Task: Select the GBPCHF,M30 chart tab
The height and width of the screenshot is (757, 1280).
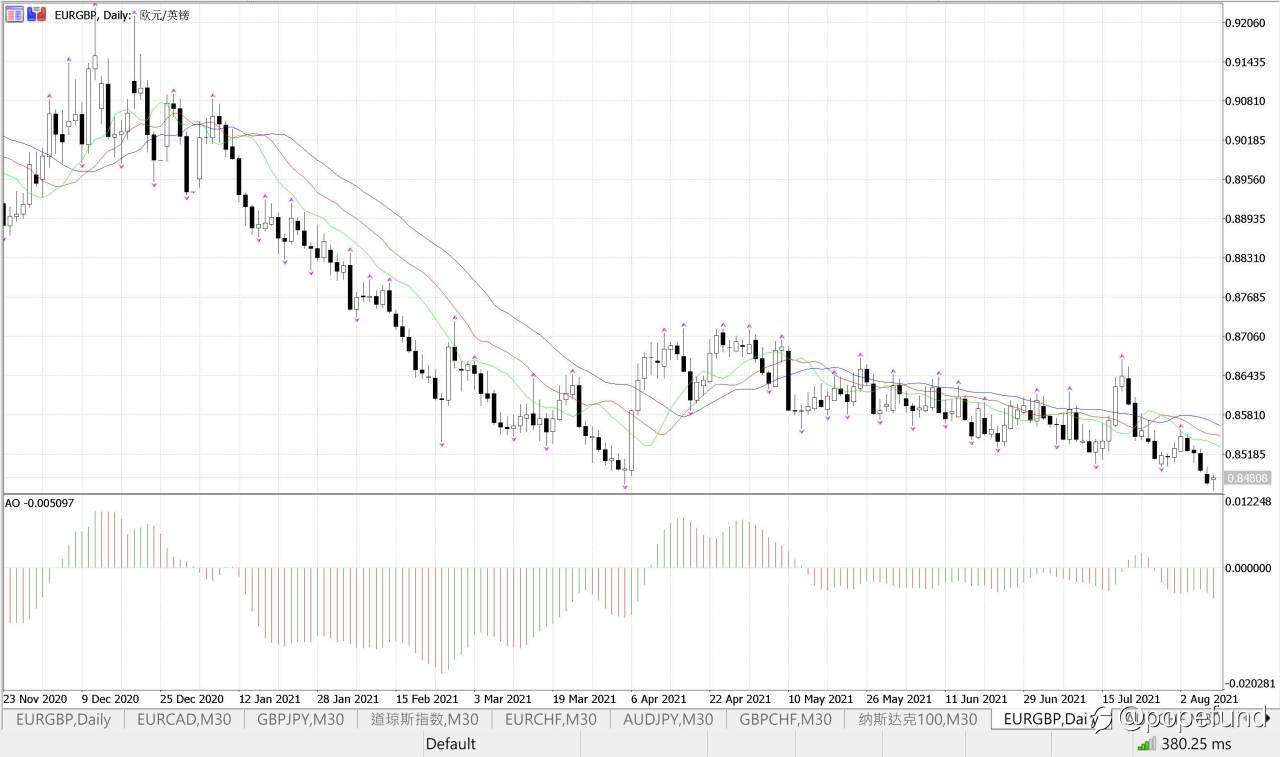Action: coord(785,719)
